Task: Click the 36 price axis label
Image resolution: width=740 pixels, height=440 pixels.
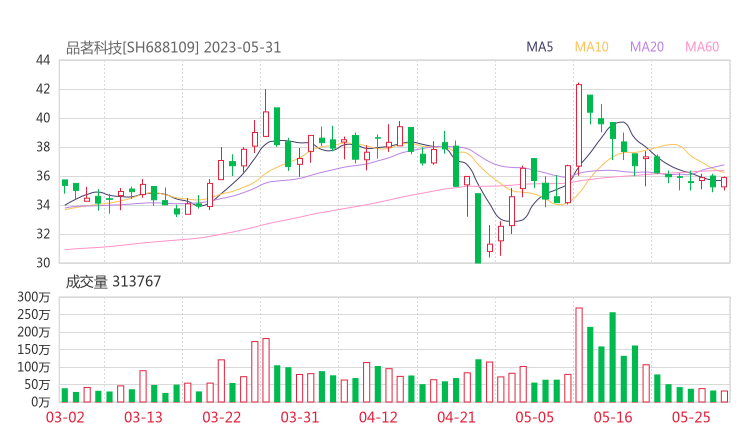Action: click(43, 176)
